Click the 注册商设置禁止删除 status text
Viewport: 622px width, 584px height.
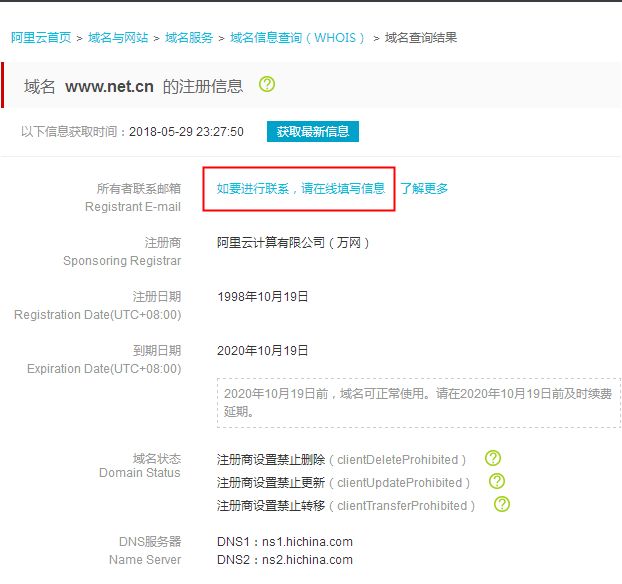[x=271, y=460]
